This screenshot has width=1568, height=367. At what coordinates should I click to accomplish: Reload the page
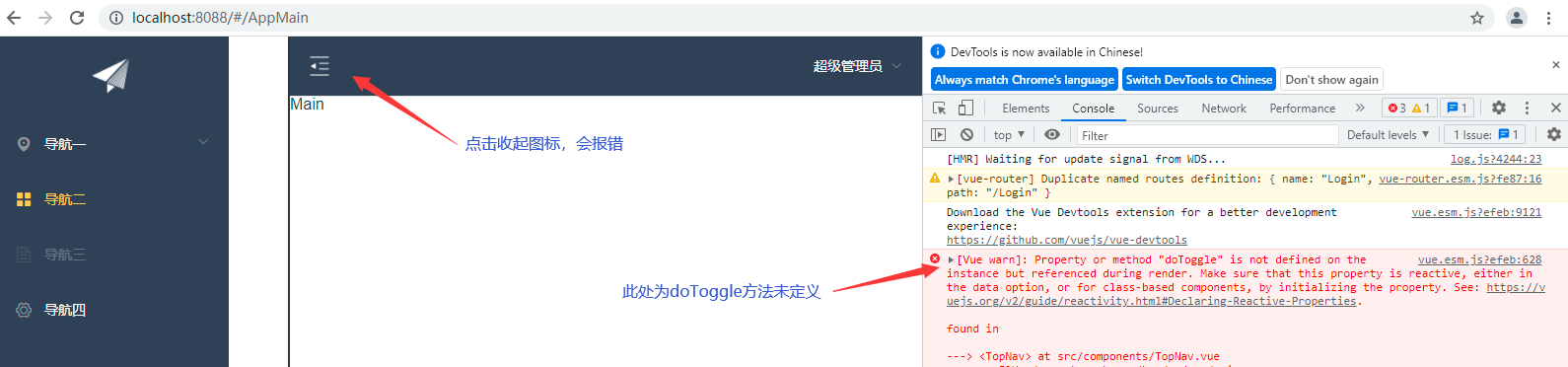pos(77,18)
